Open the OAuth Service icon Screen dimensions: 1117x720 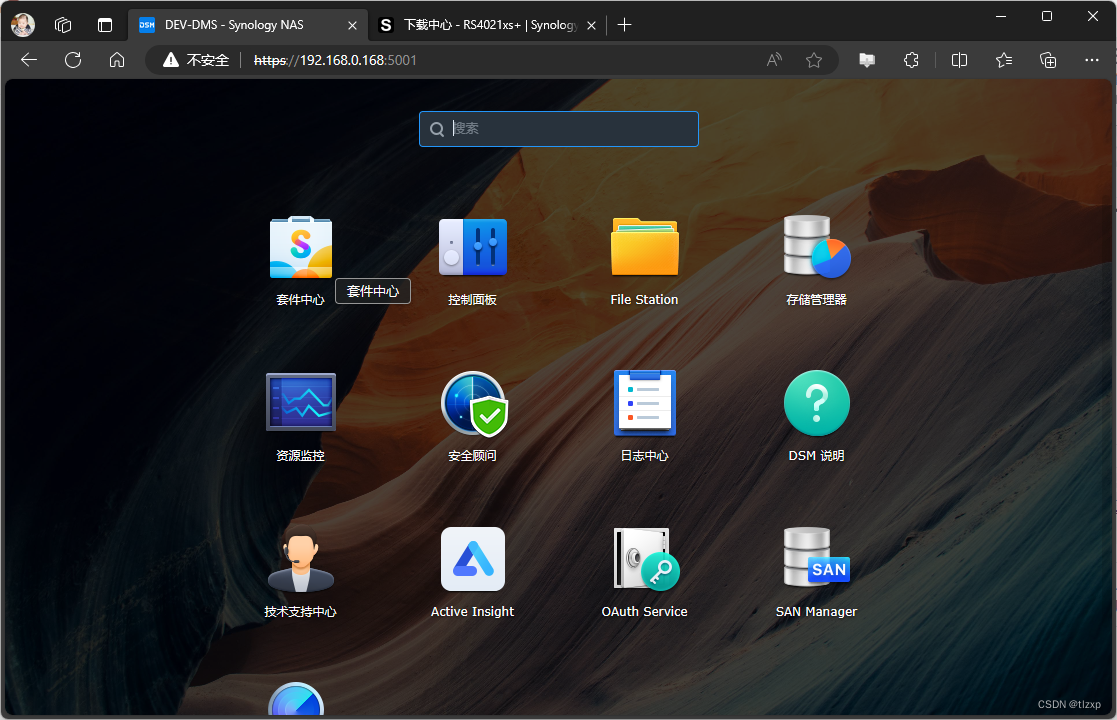pos(645,559)
